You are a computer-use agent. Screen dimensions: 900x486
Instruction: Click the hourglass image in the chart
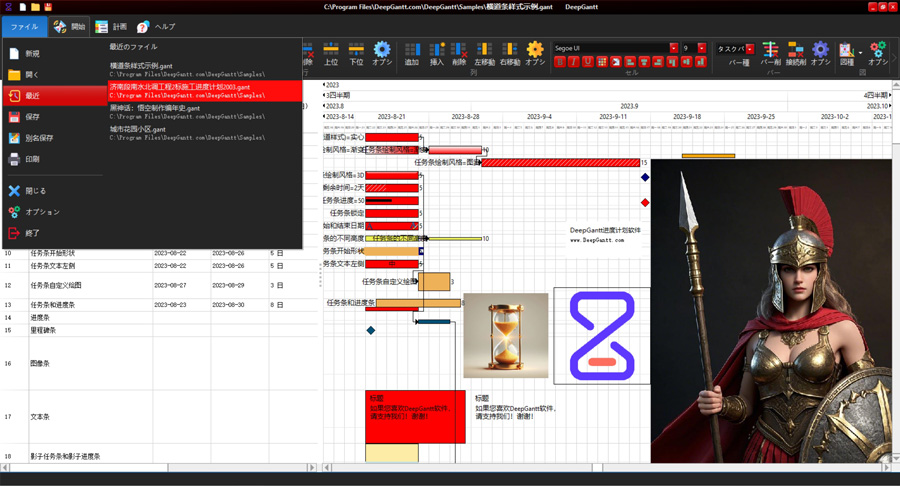[505, 335]
